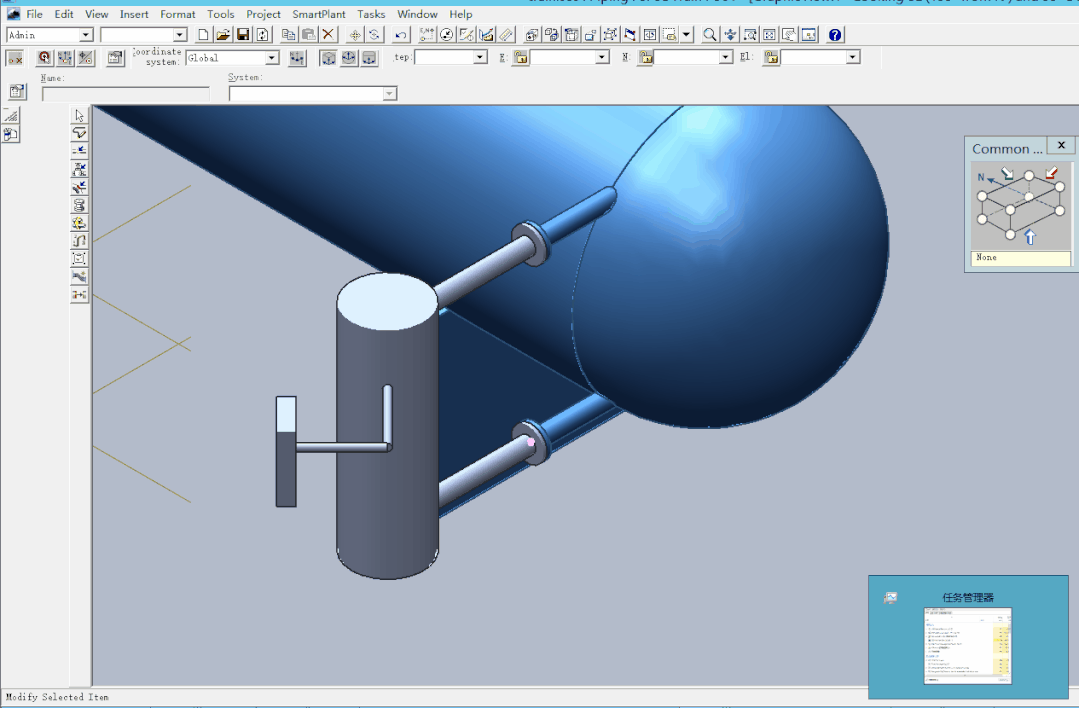Create a new document with the New icon
1079x708 pixels.
(x=203, y=34)
